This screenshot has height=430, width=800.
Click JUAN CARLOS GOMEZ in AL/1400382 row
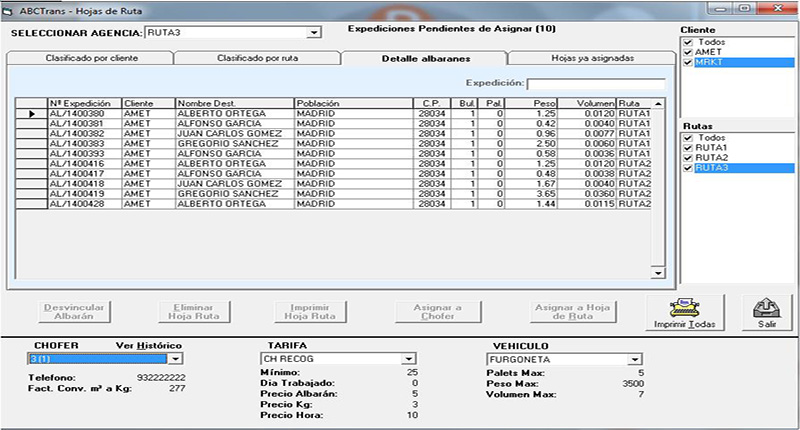230,134
